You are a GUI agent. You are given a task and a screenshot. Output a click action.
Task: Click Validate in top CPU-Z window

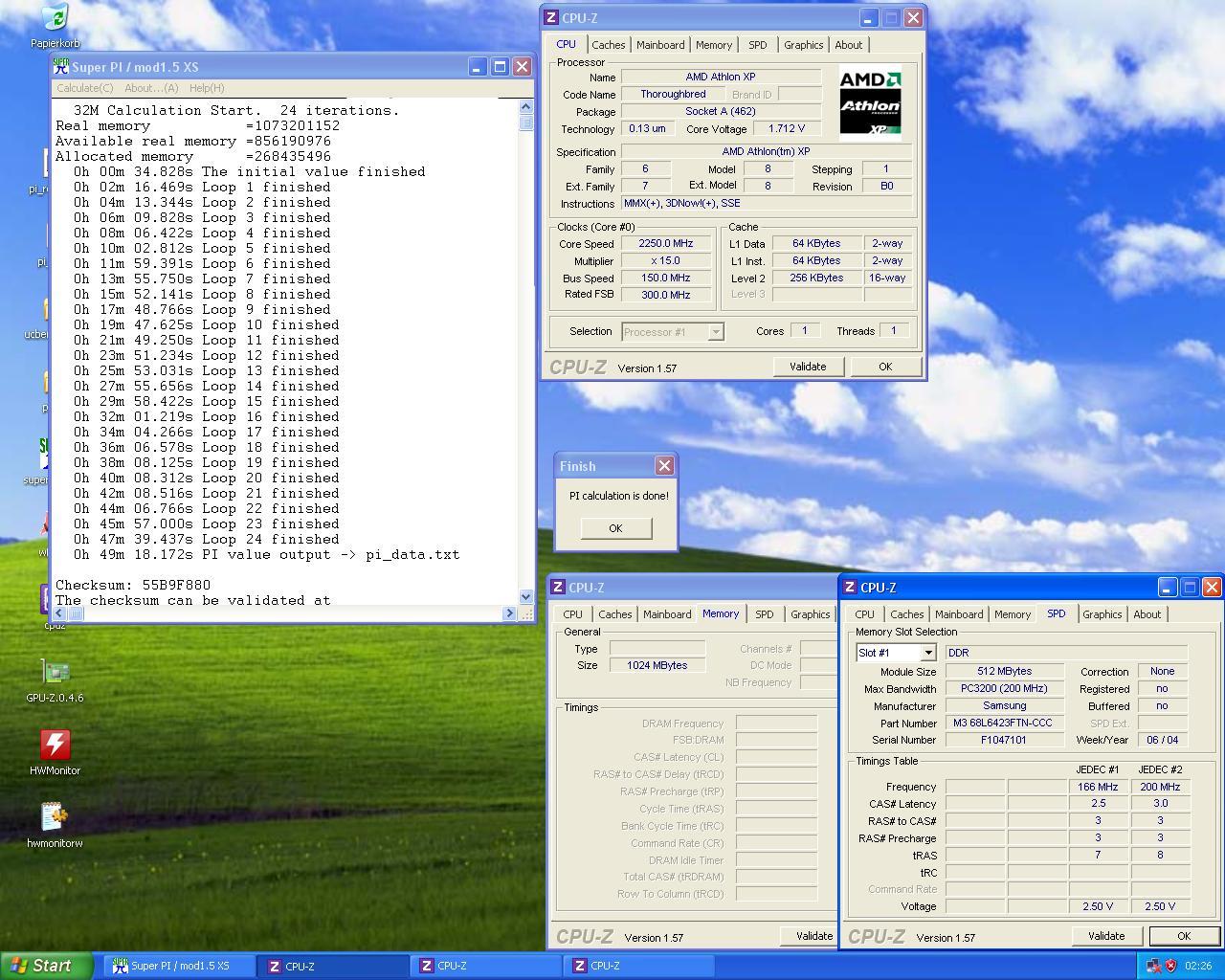[807, 367]
